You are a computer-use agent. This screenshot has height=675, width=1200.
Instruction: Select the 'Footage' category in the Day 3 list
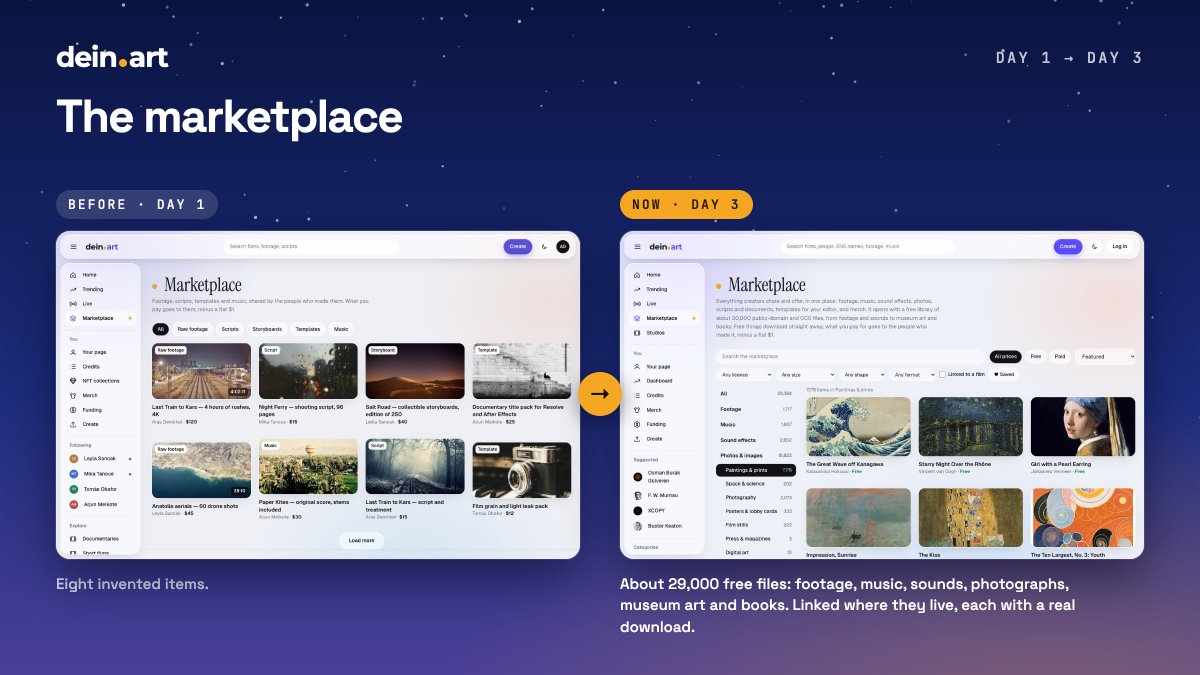756,409
